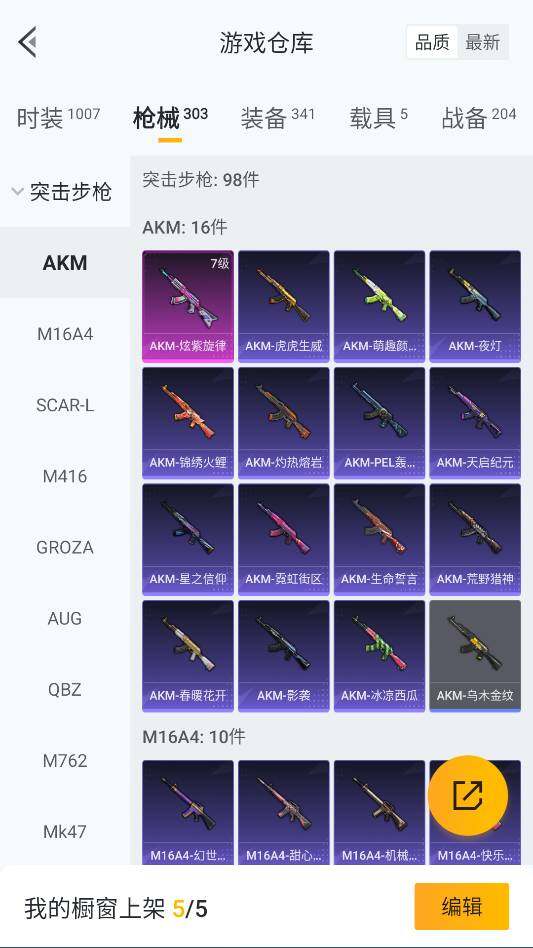Jump to SCAR-L in the sidebar
The width and height of the screenshot is (533, 948).
(65, 404)
